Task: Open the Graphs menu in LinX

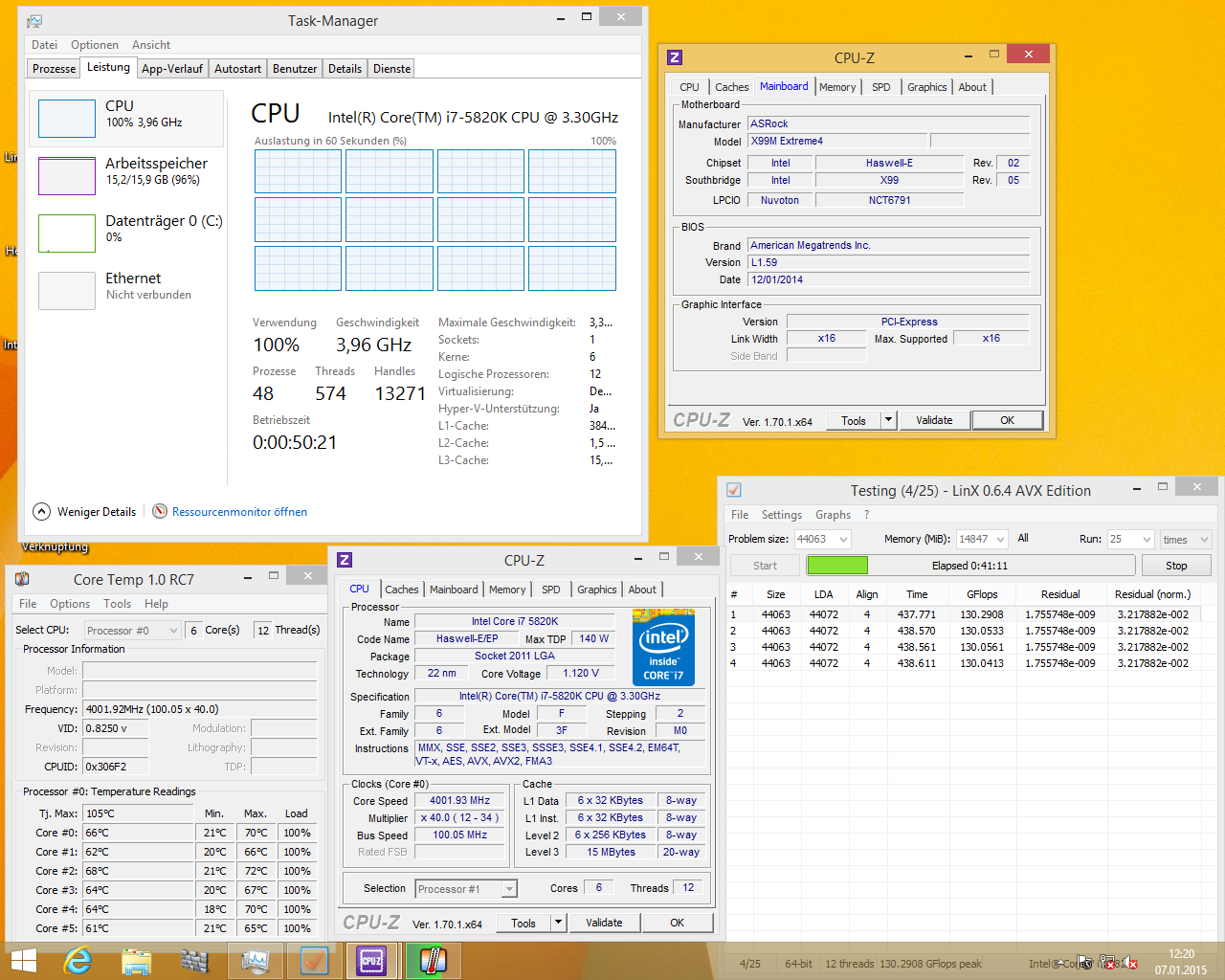Action: coord(833,515)
